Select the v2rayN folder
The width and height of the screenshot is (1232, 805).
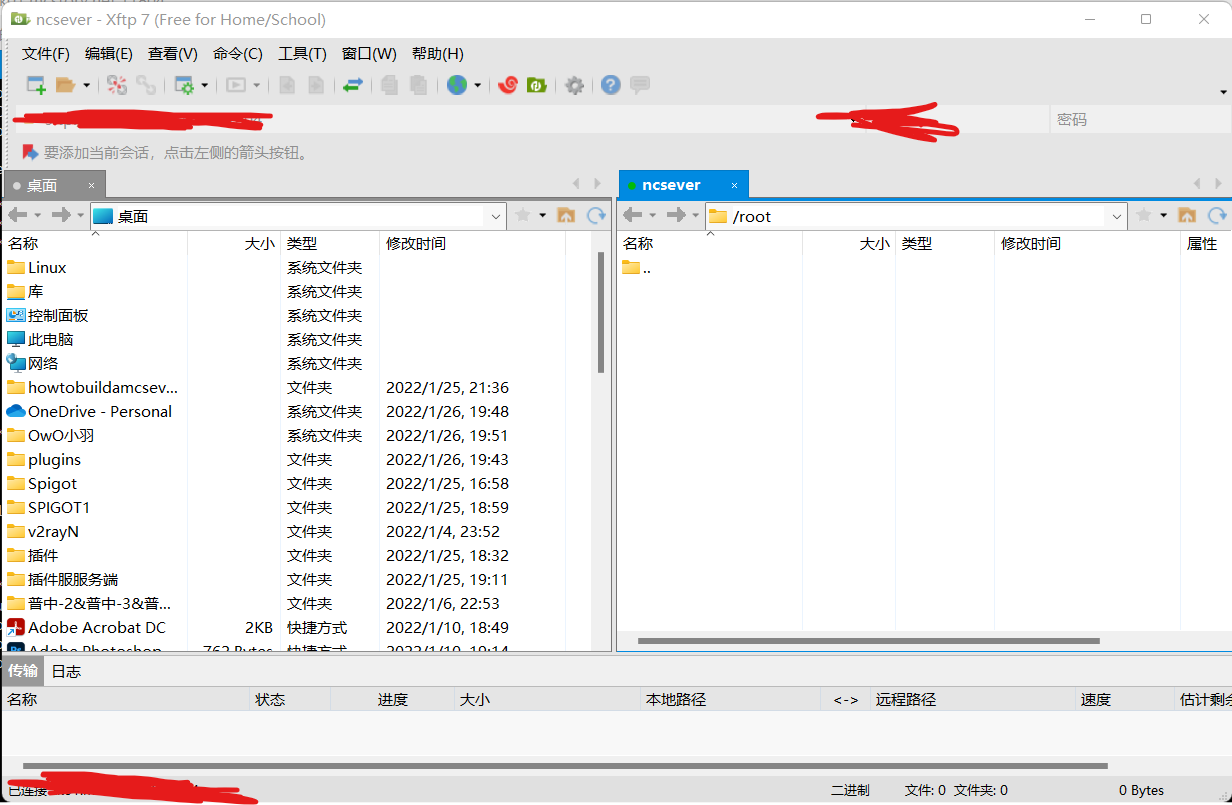(x=53, y=531)
